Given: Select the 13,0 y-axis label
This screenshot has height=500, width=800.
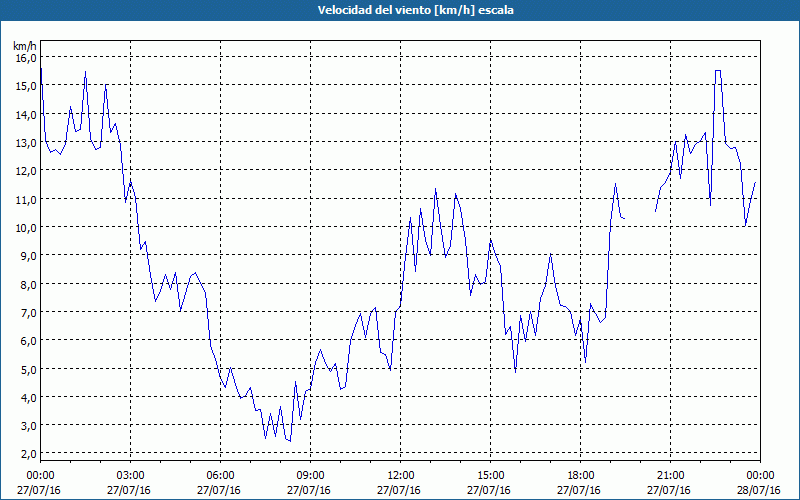Looking at the screenshot, I should tap(26, 143).
